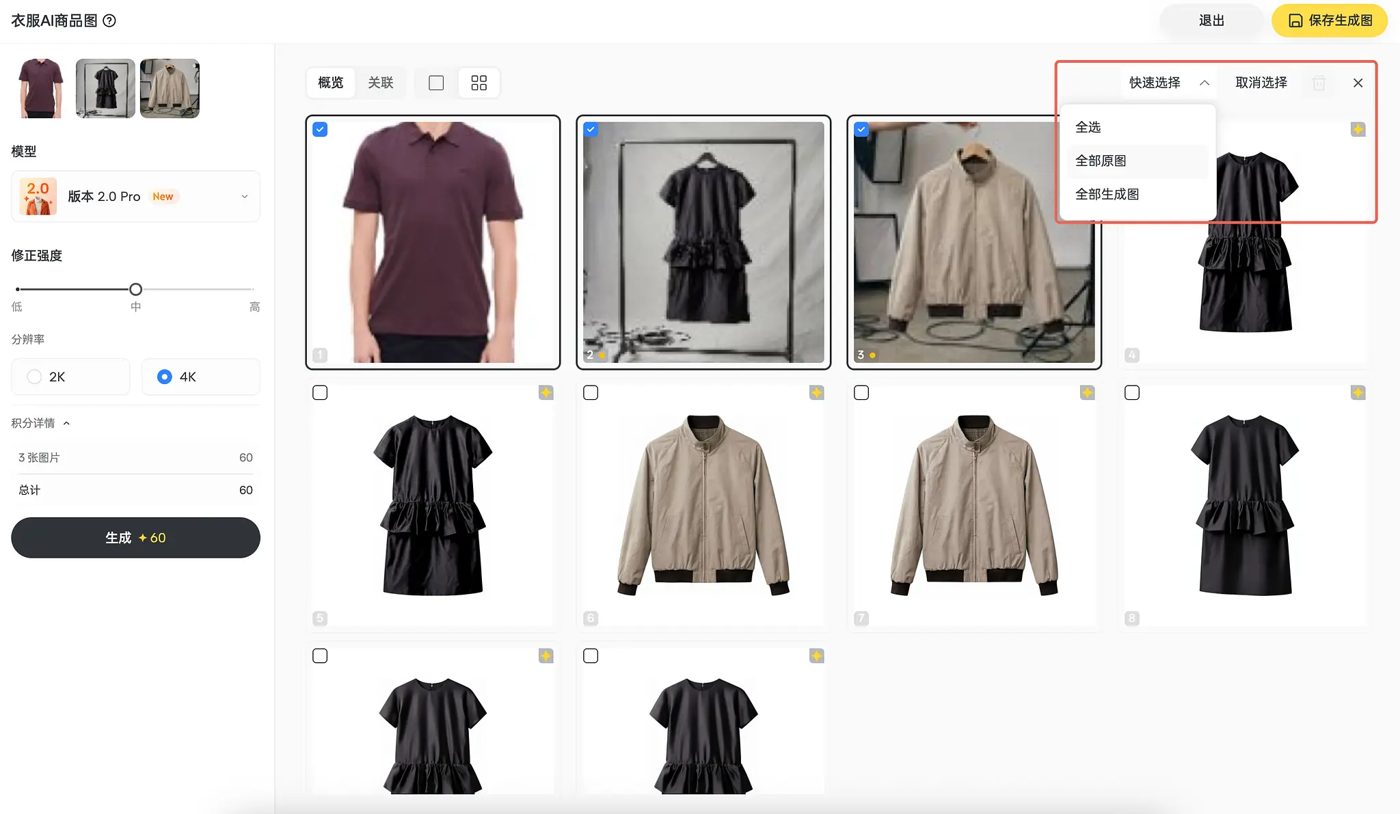Image resolution: width=1400 pixels, height=814 pixels.
Task: Click AI sparkle badge on image 6
Action: (x=817, y=393)
